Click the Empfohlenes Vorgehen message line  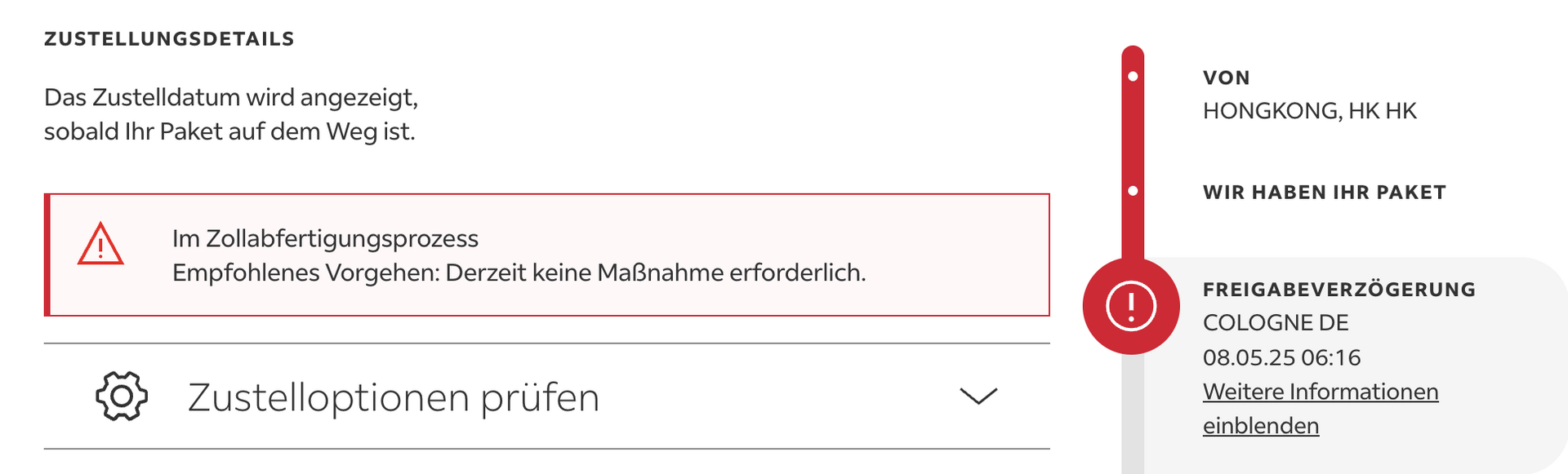point(519,272)
